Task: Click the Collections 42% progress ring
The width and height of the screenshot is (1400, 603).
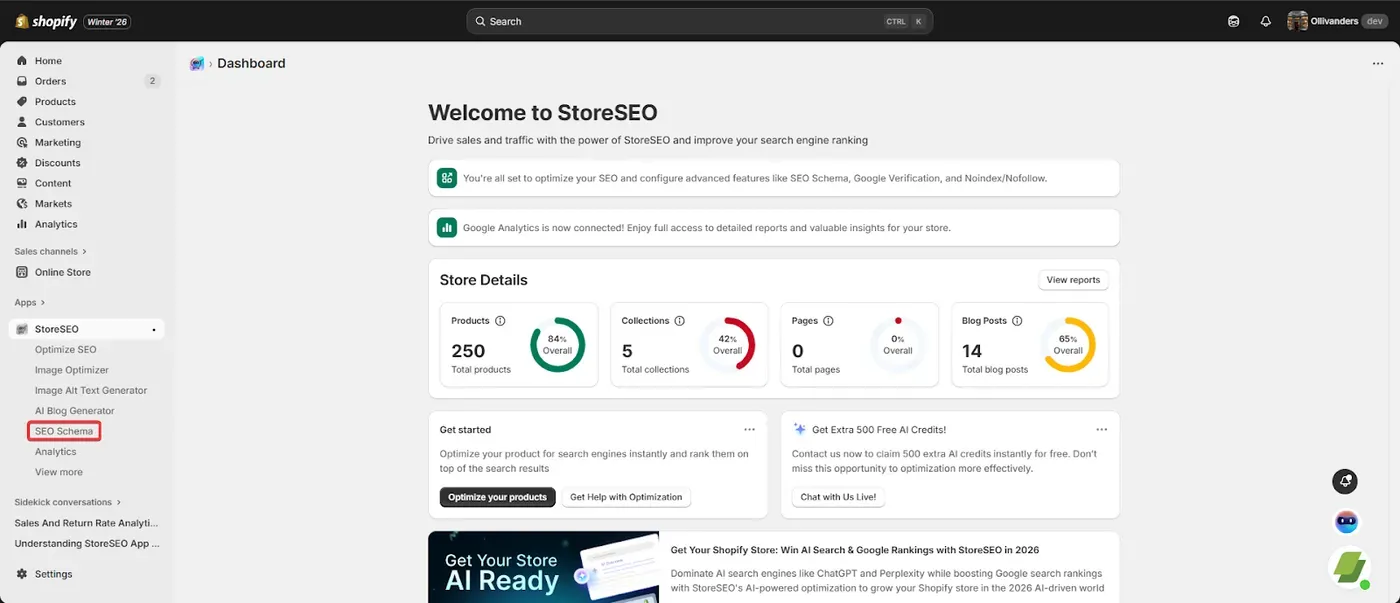Action: click(x=727, y=345)
